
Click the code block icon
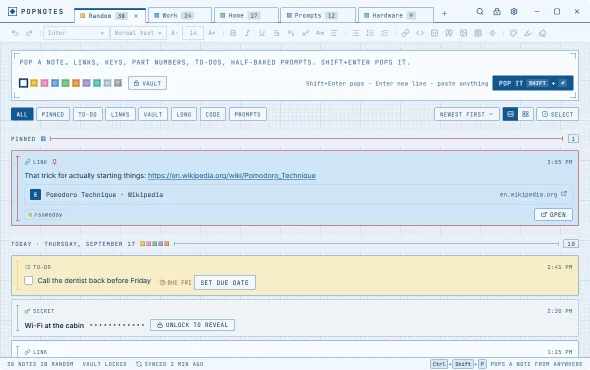coord(434,33)
